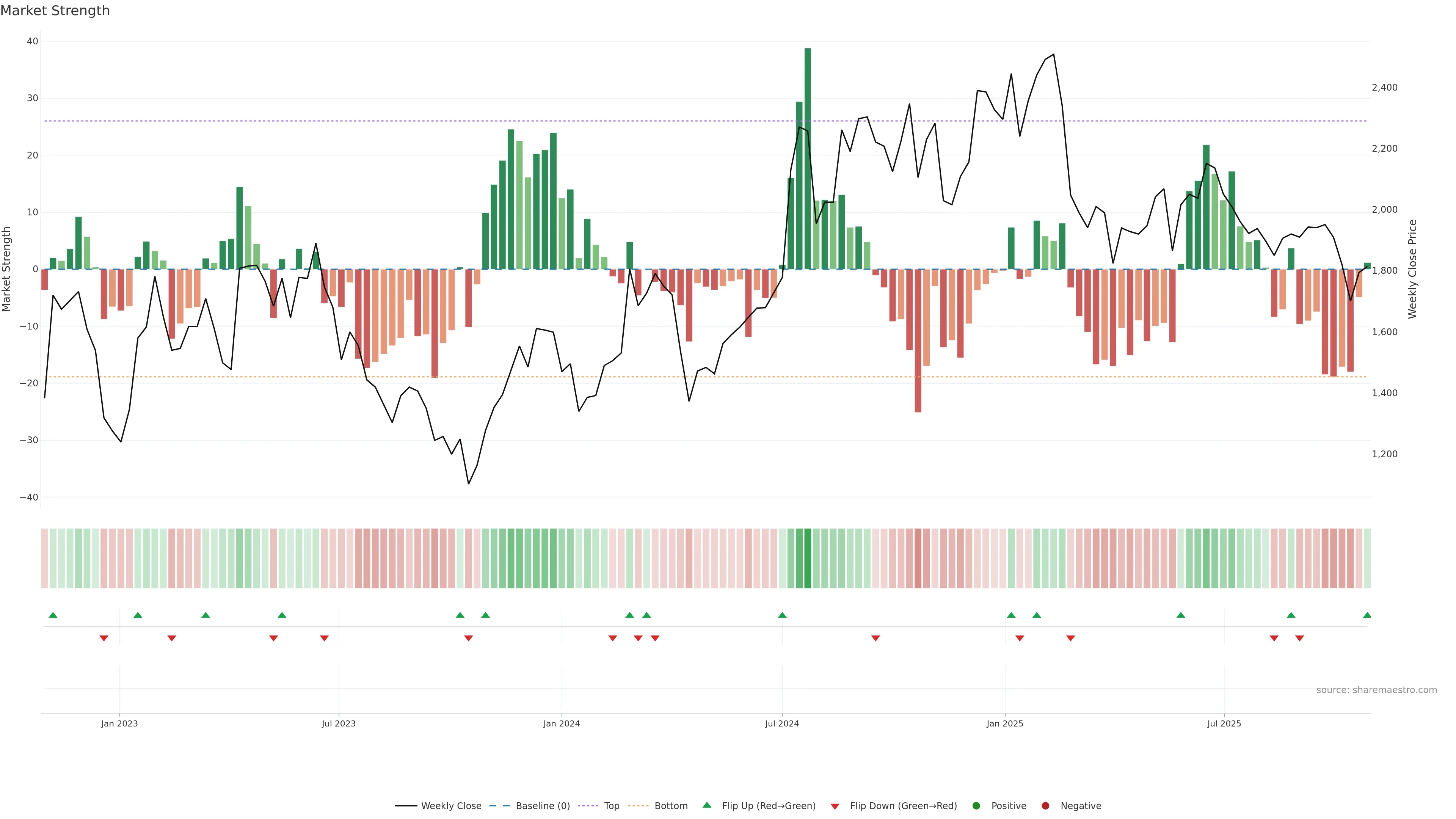
Task: Click the Negative red circle legend icon
Action: pyautogui.click(x=1045, y=806)
